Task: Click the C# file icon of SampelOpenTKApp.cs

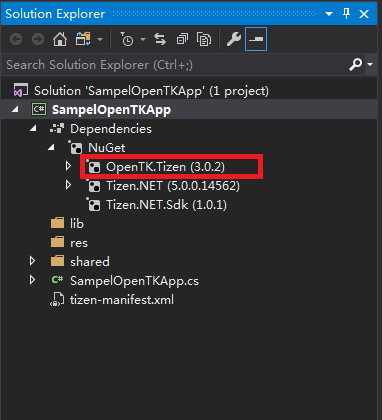Action: click(x=57, y=280)
